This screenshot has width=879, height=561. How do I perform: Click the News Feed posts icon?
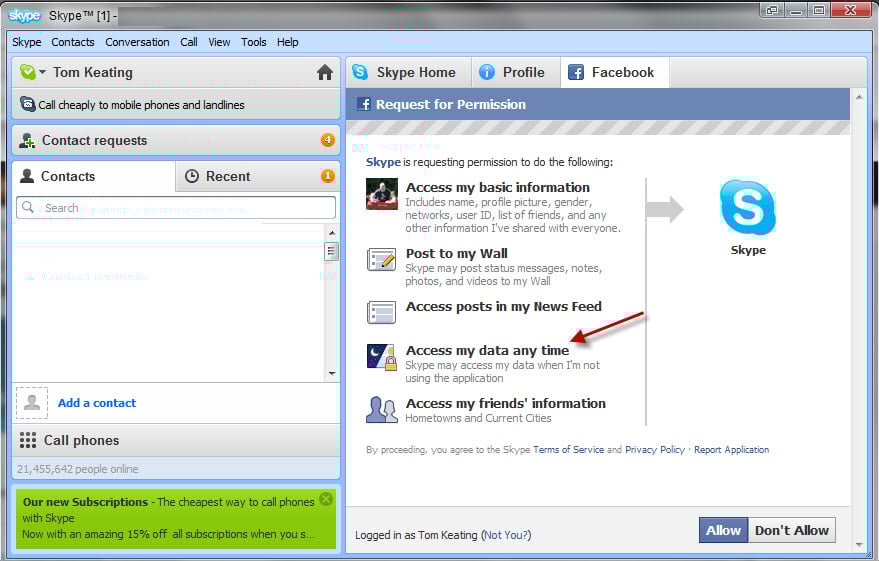(x=382, y=312)
